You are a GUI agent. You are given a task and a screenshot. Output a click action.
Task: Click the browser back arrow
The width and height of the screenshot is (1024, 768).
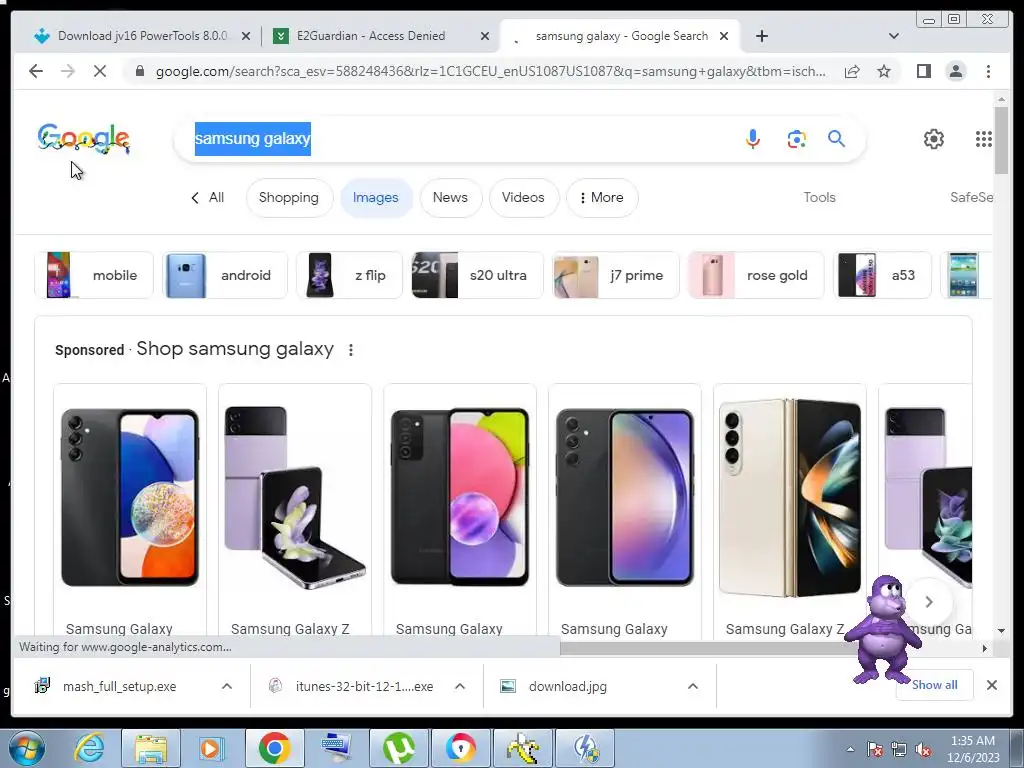[36, 71]
